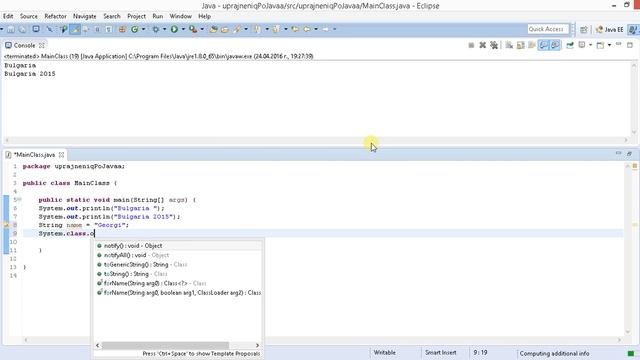Click the green status icon in the status bar

(631, 353)
